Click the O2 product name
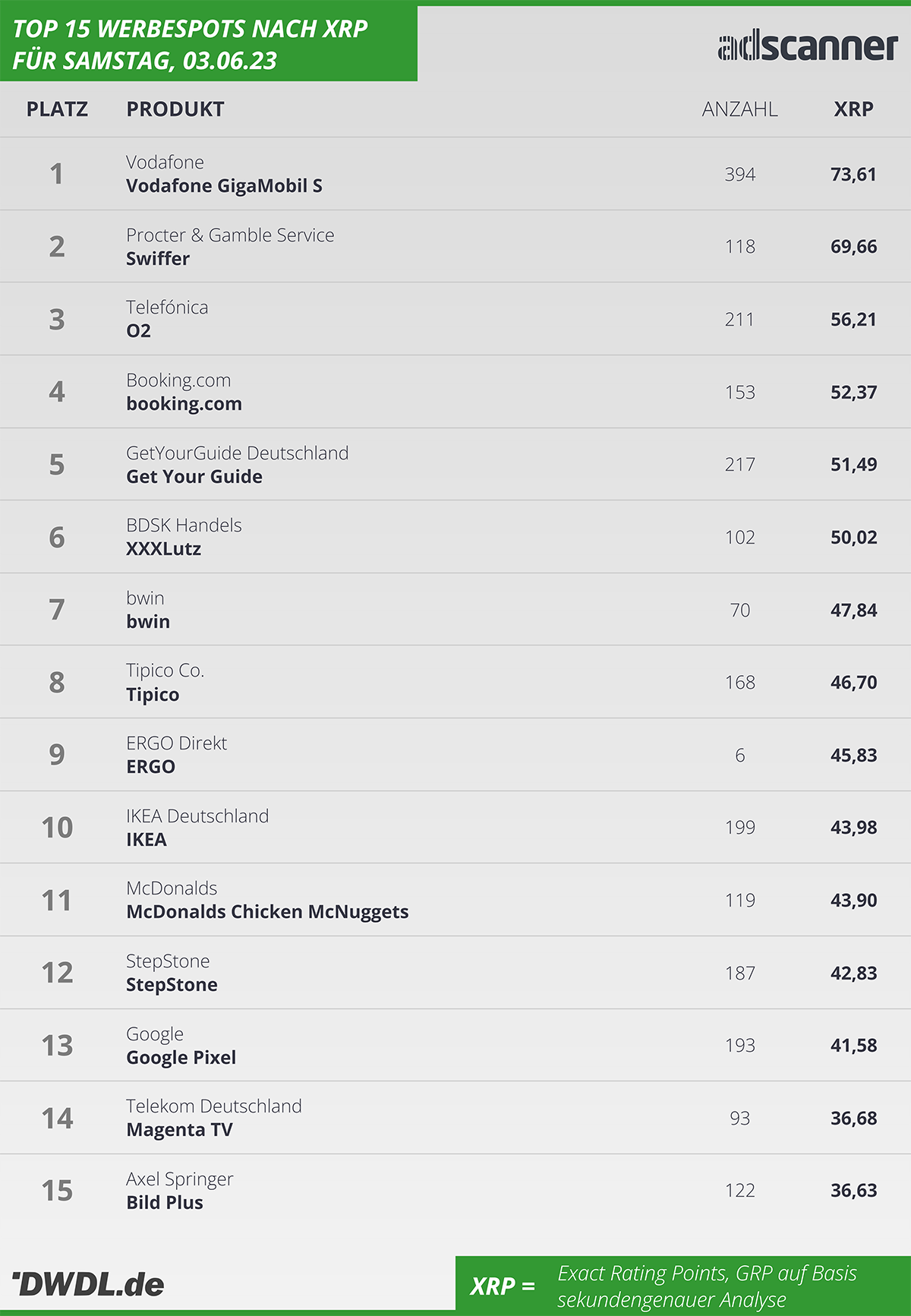This screenshot has height=1316, width=911. 138,331
